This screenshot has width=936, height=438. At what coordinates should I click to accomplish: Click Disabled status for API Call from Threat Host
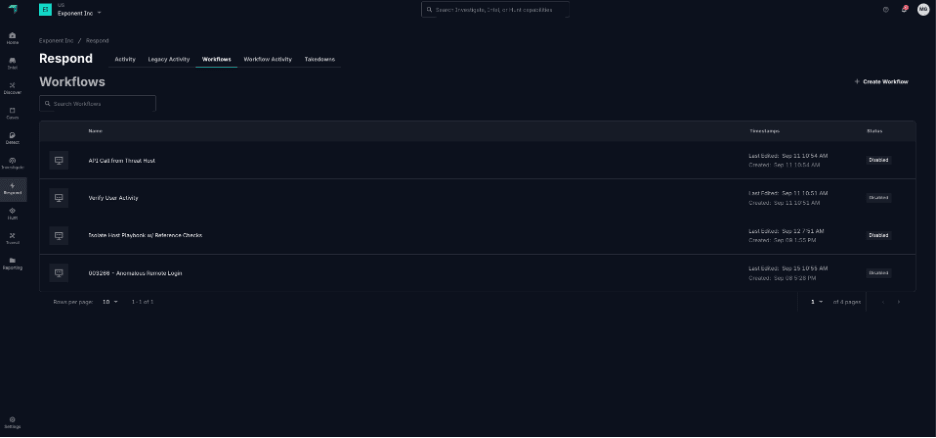878,161
